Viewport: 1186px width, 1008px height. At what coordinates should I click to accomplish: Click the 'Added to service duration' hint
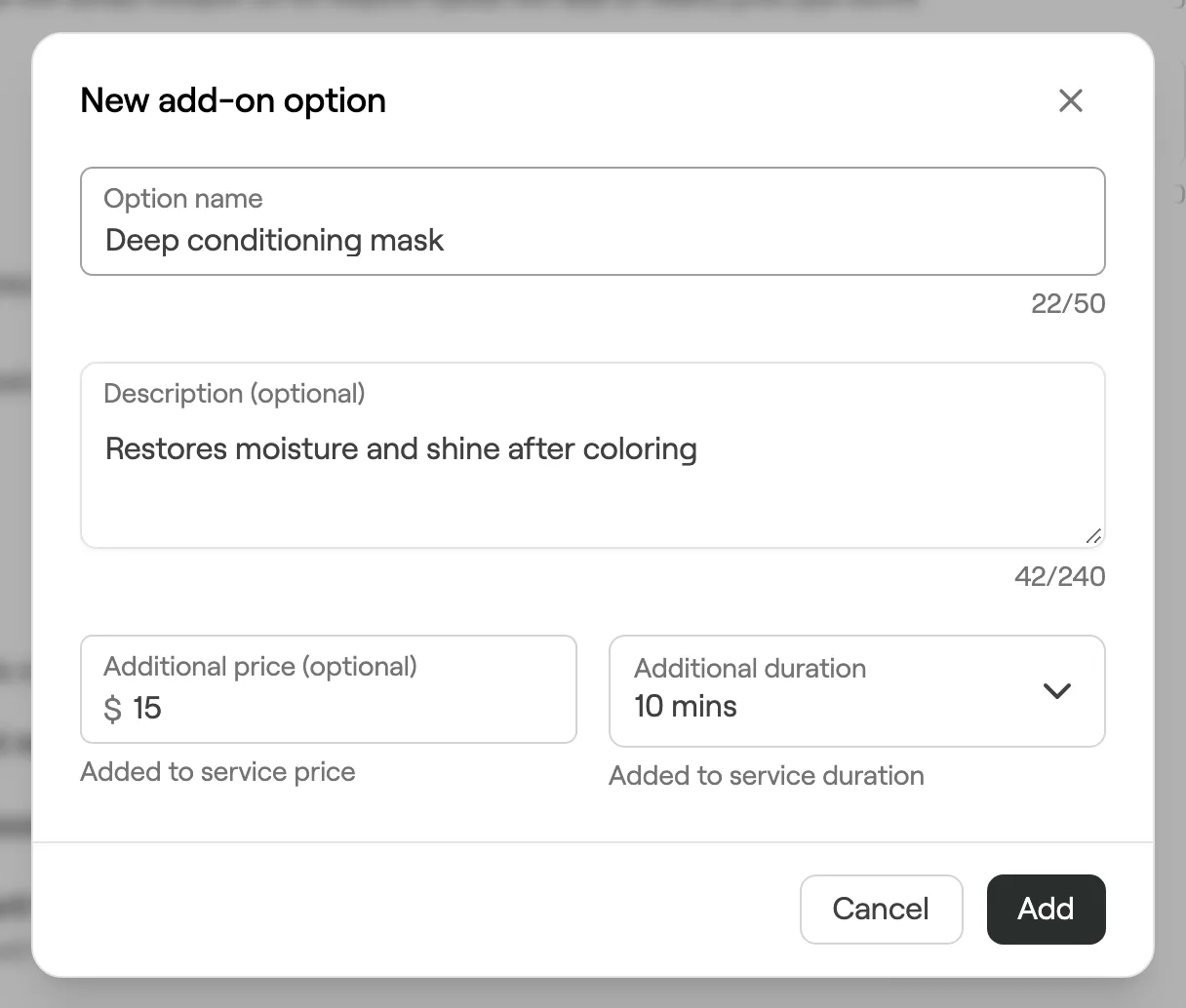tap(767, 776)
